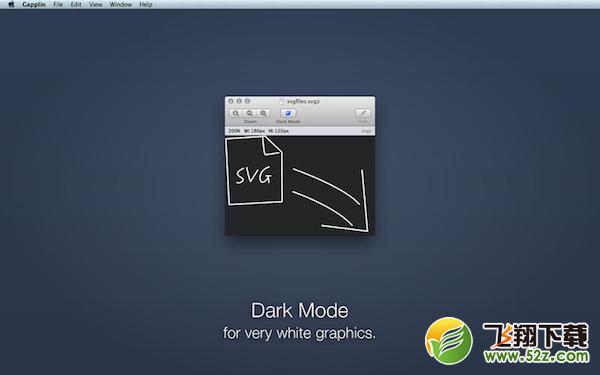Open the Apple menu
The width and height of the screenshot is (600, 375).
(11, 4)
